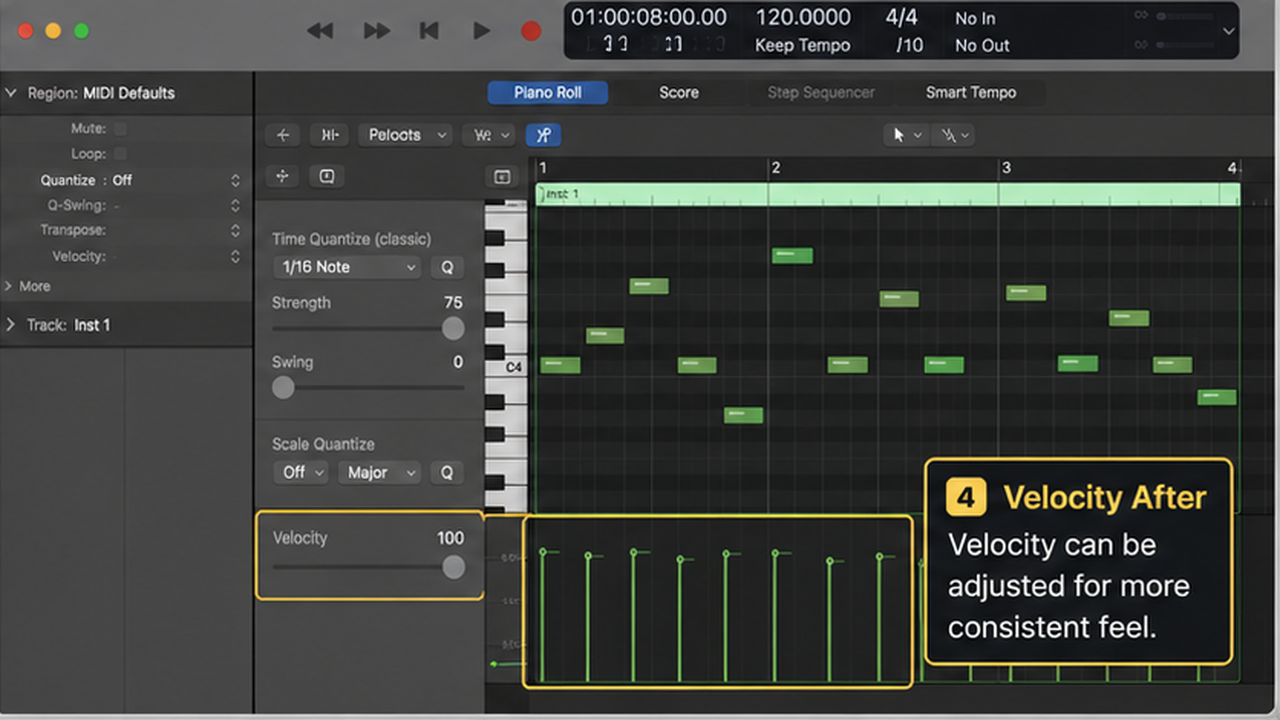
Task: Open the Quantize: Off stepper menu
Action: click(x=235, y=180)
